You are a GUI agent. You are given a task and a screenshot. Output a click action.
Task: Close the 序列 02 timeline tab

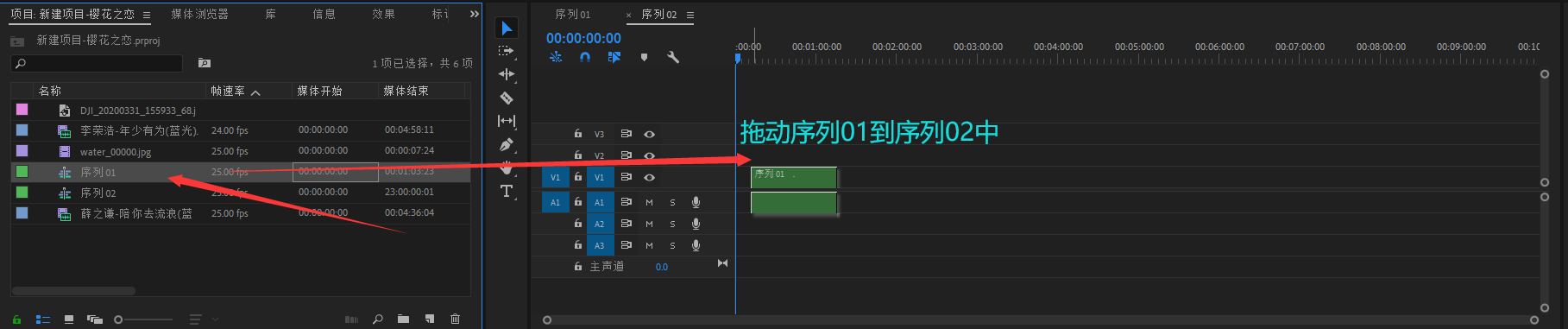pos(628,15)
